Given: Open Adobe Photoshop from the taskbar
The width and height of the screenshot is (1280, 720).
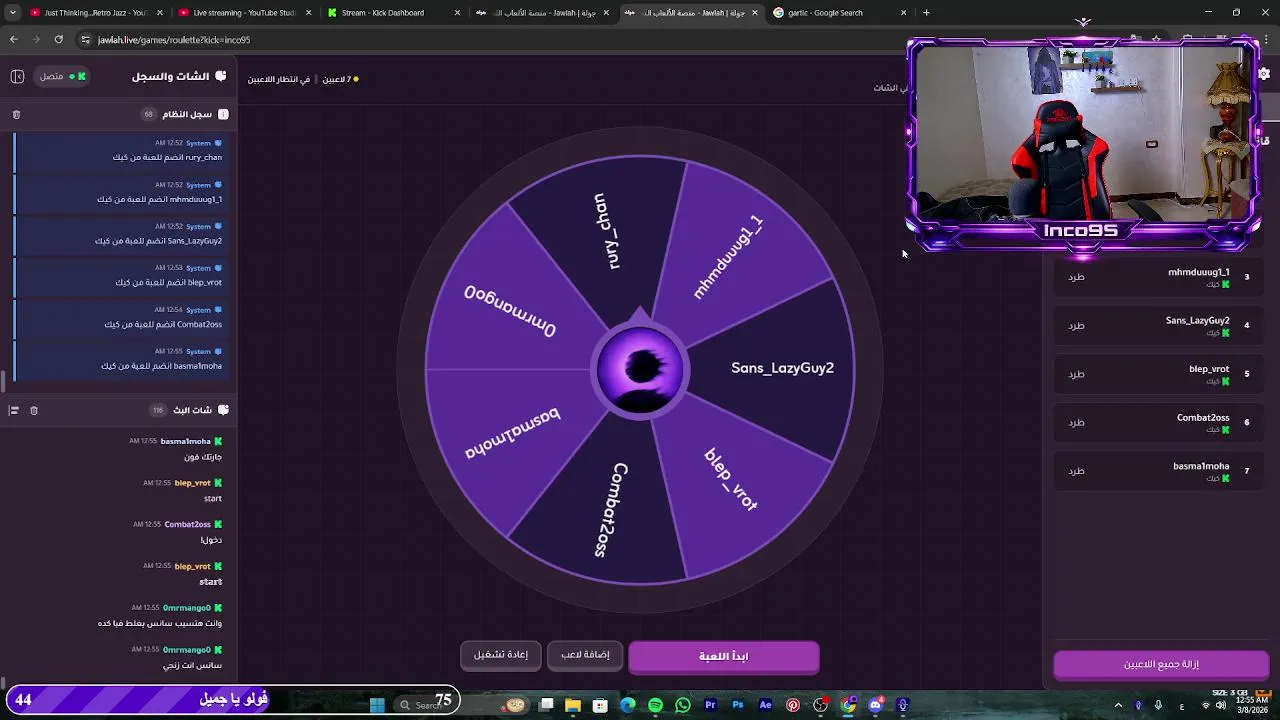Looking at the screenshot, I should (x=738, y=705).
